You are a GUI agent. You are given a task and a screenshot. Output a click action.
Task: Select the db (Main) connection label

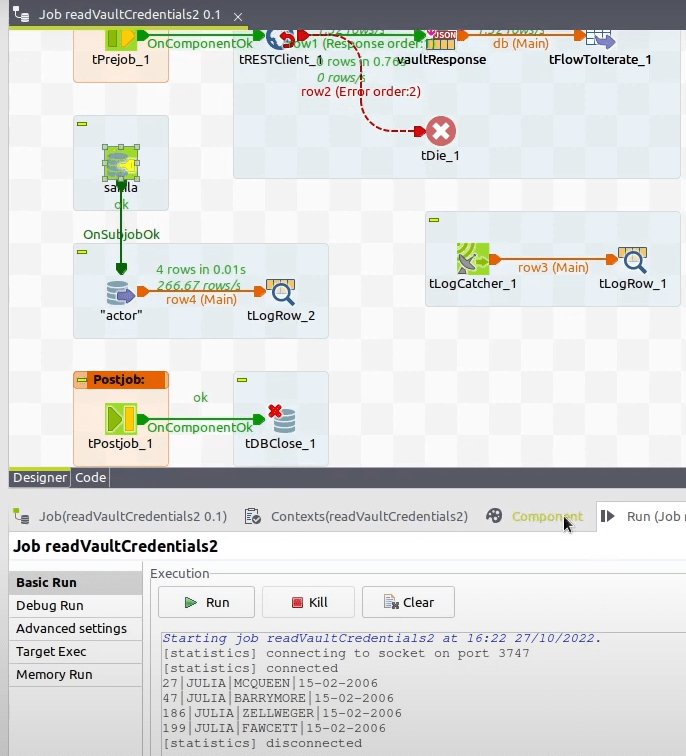(521, 43)
